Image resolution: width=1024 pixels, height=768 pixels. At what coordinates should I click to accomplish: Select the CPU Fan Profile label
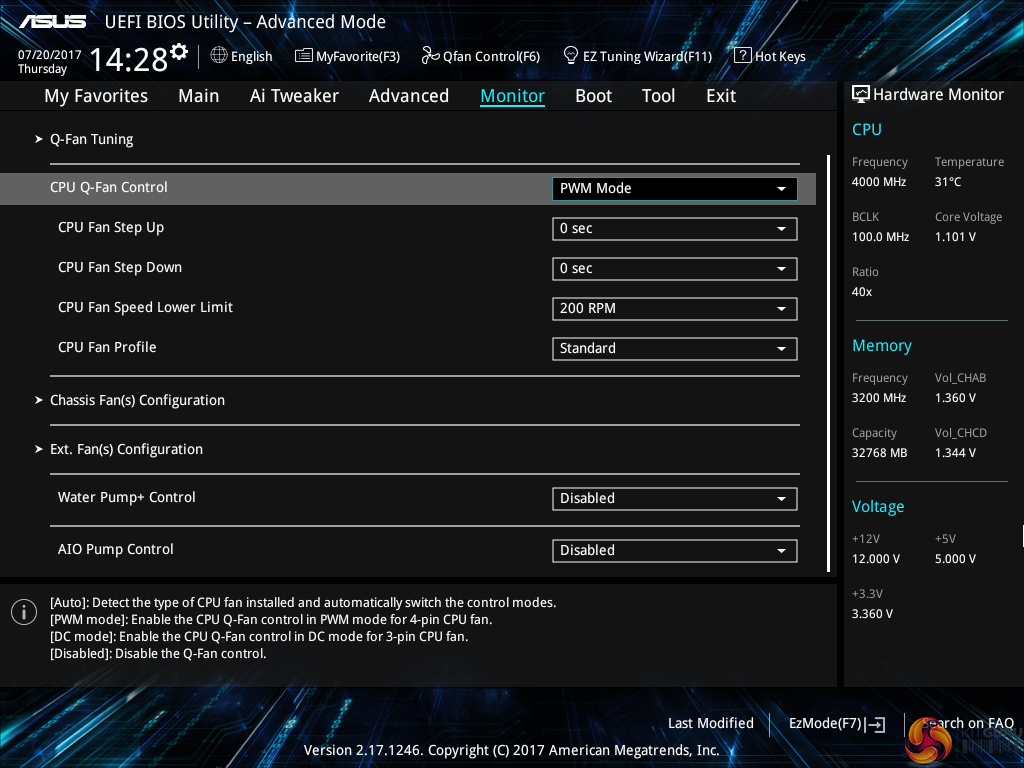(107, 347)
